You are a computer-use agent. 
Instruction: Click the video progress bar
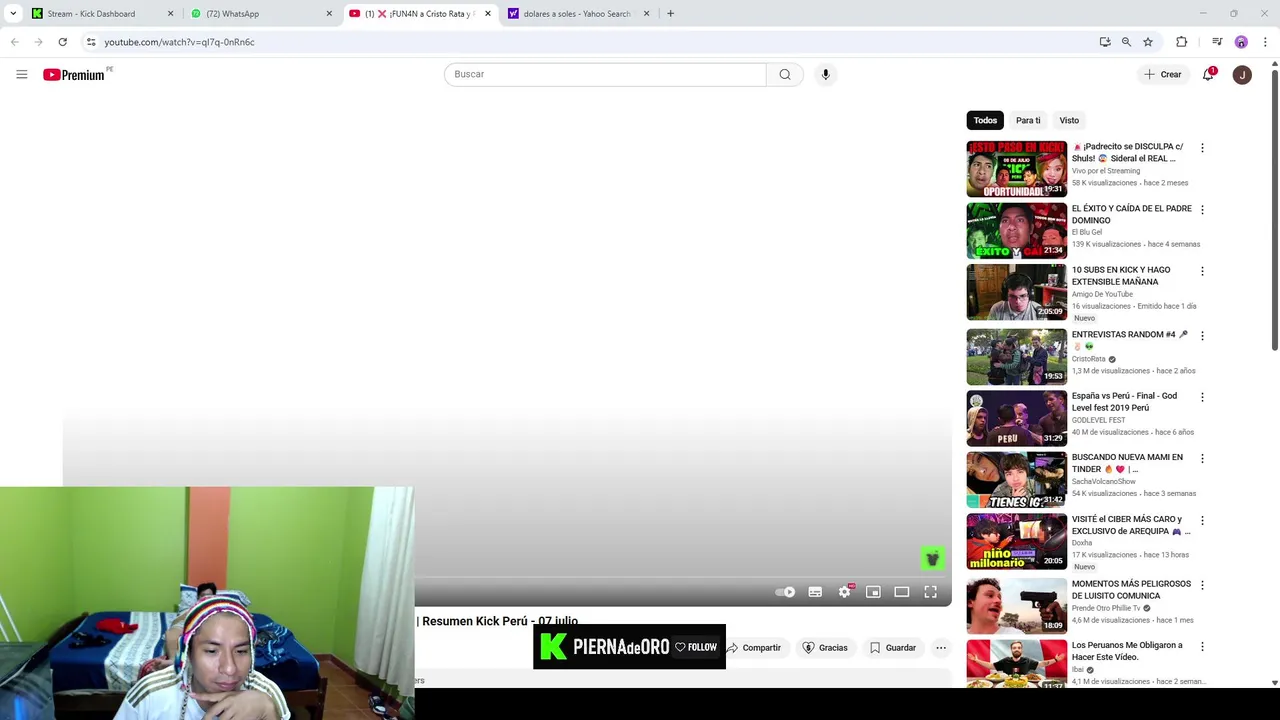tap(683, 577)
